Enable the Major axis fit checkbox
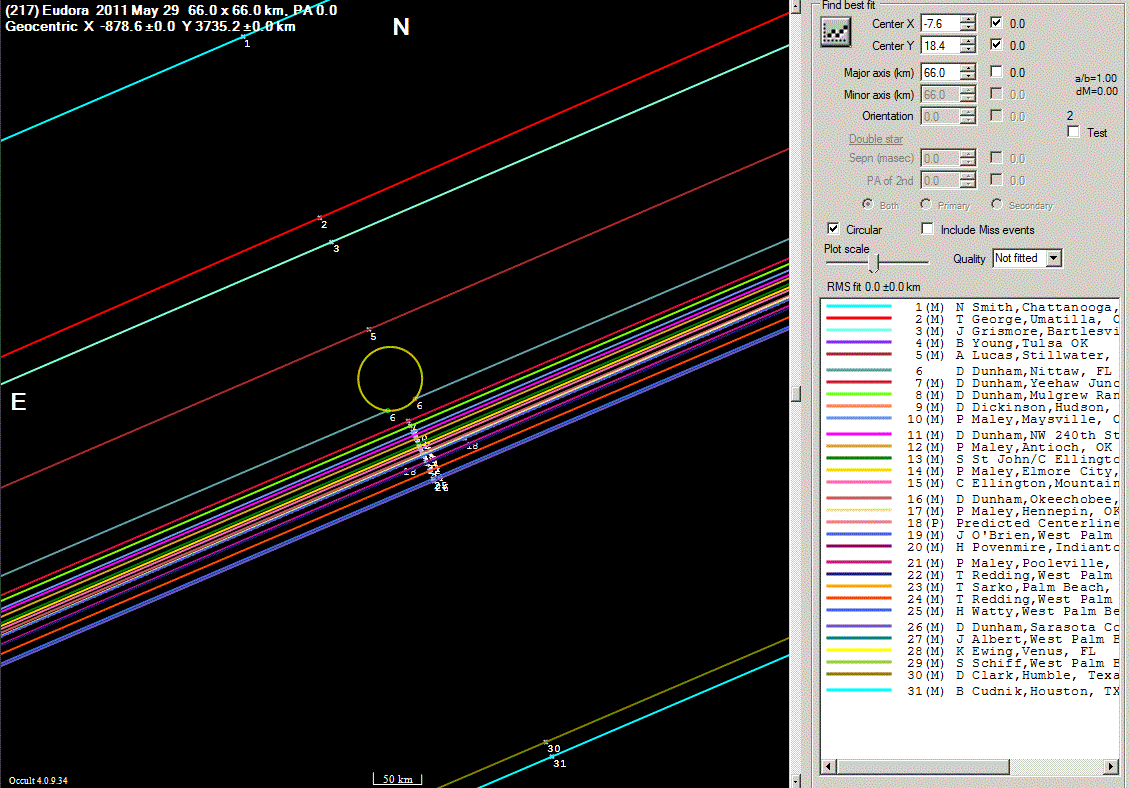 tap(996, 72)
